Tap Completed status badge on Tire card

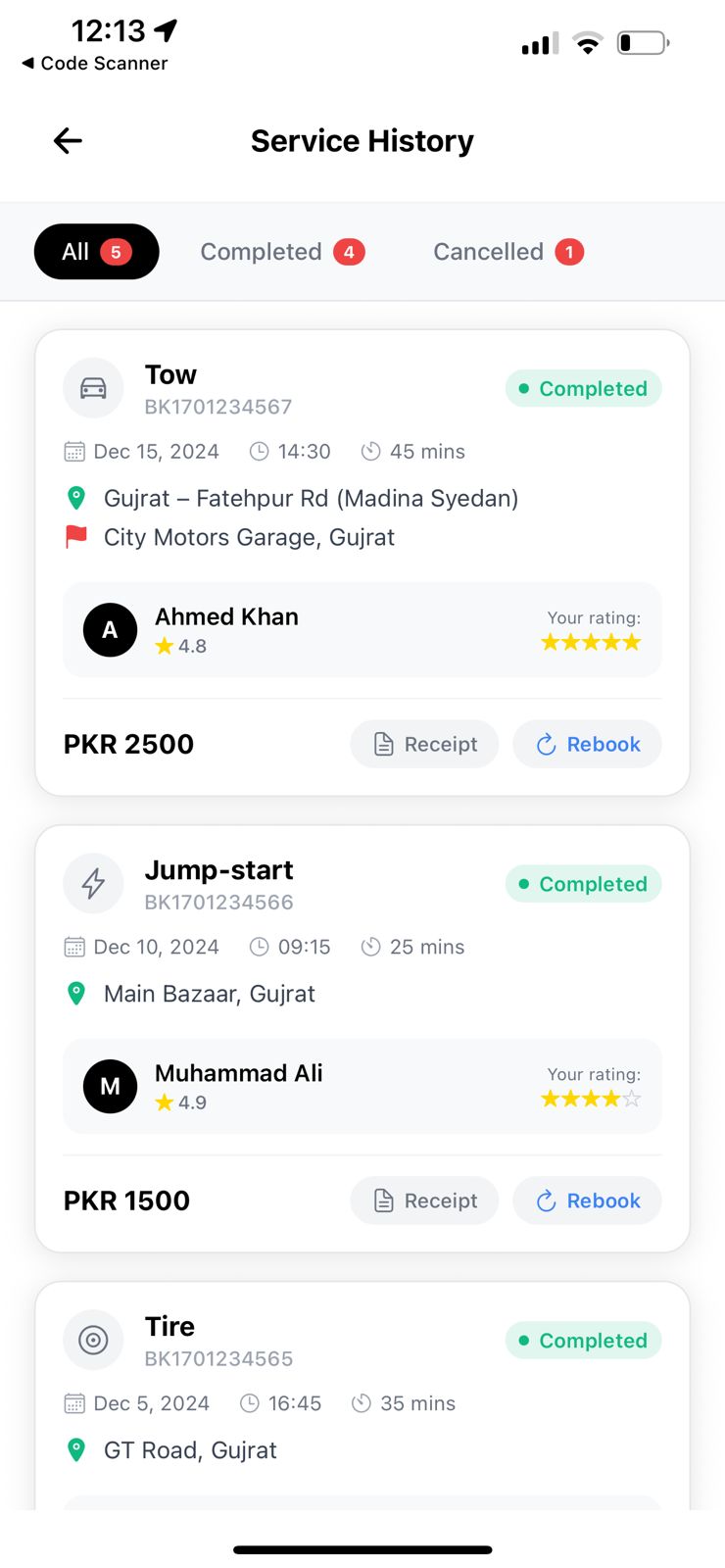(584, 1341)
